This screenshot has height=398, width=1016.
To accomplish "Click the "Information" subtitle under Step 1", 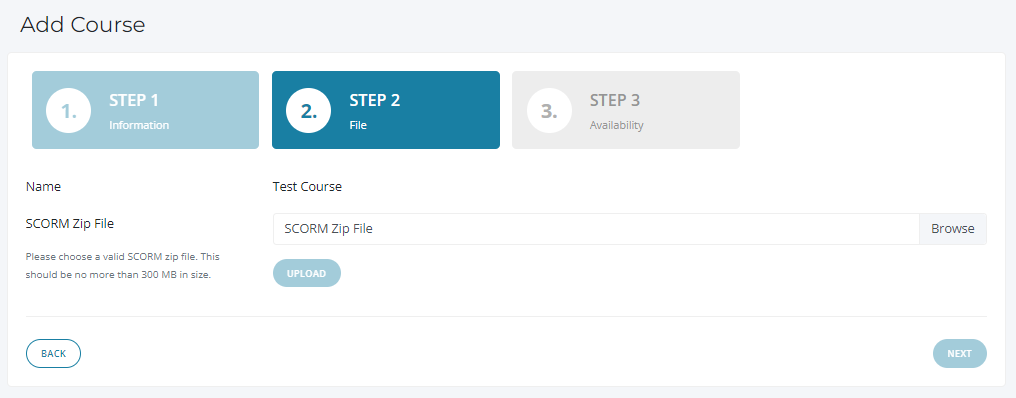I will (139, 125).
